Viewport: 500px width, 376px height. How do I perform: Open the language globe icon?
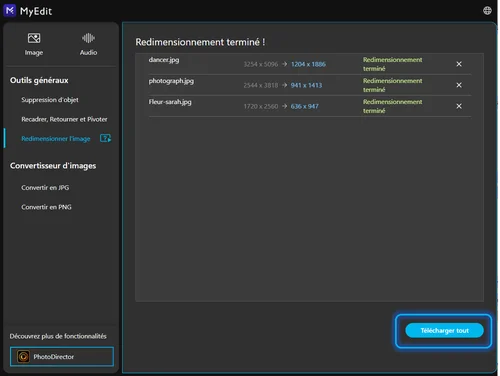click(487, 11)
